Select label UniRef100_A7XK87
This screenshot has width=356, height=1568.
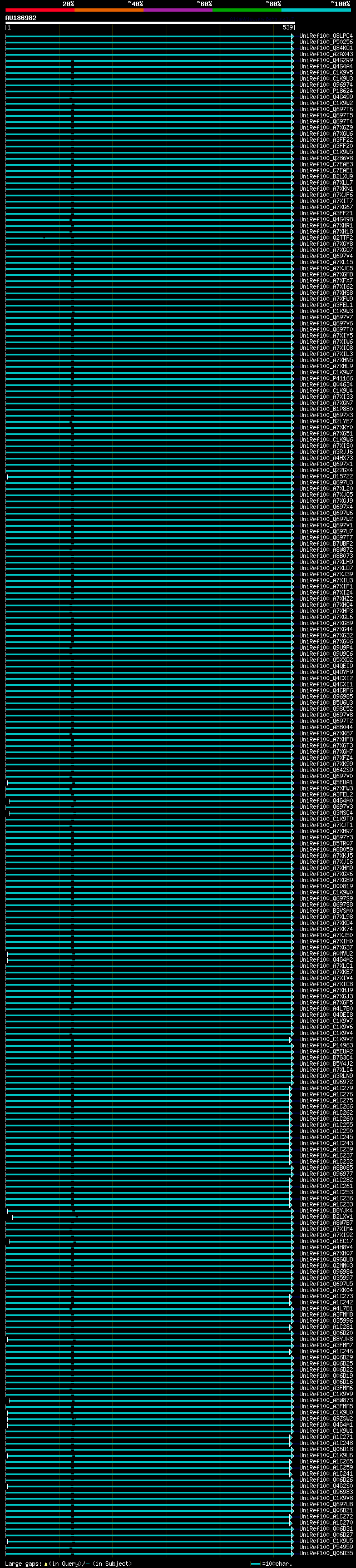click(x=325, y=734)
